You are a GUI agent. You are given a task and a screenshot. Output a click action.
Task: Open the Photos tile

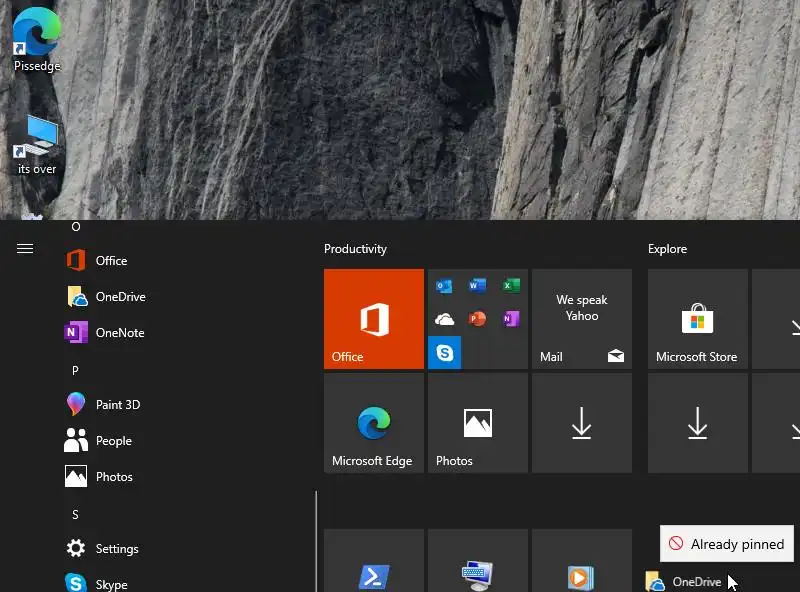(478, 423)
